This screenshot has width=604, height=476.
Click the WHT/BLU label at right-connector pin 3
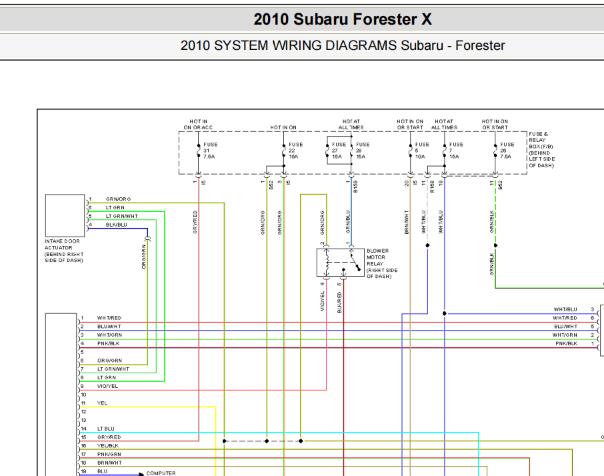(565, 310)
